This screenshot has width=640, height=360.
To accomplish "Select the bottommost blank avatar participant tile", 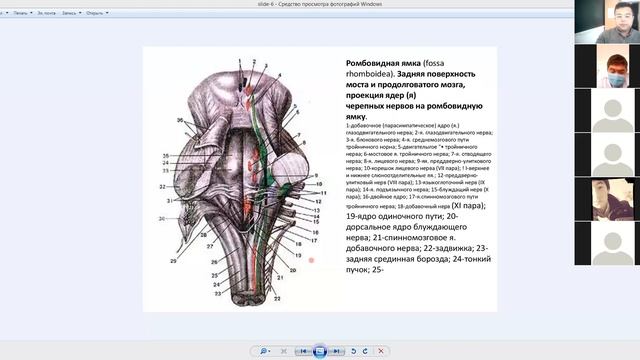I will pyautogui.click(x=607, y=243).
